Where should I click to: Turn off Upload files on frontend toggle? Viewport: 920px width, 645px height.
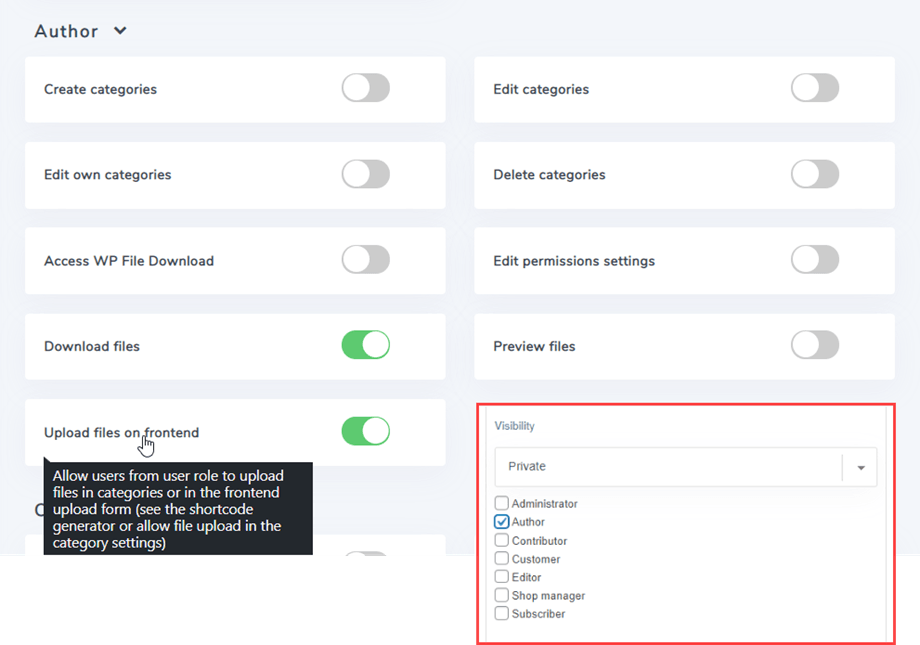365,431
